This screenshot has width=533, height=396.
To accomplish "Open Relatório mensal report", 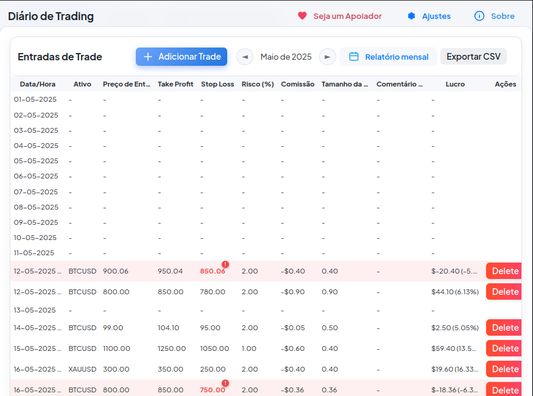I will tap(389, 57).
